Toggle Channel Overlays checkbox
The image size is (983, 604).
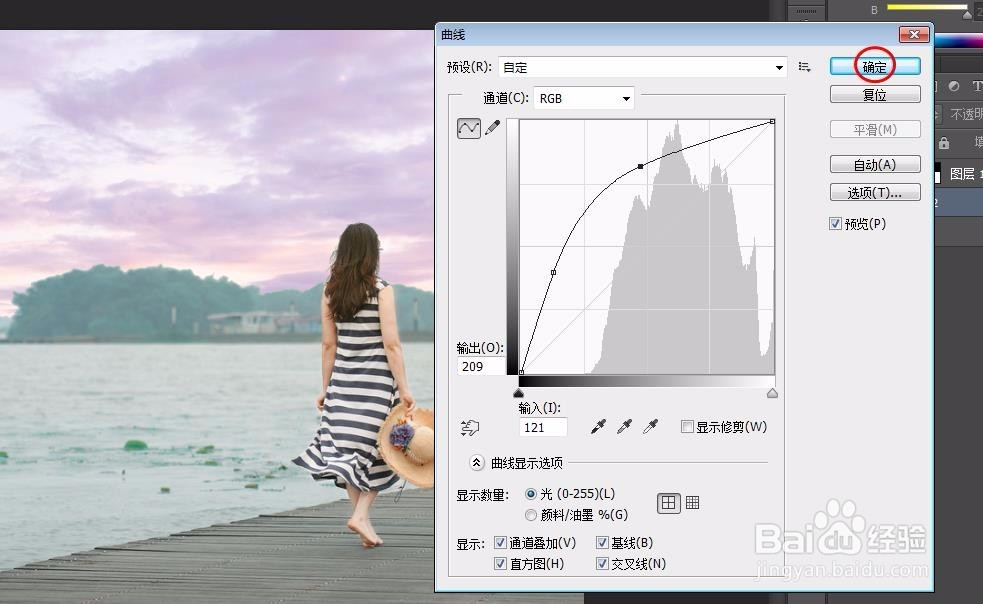pos(500,543)
